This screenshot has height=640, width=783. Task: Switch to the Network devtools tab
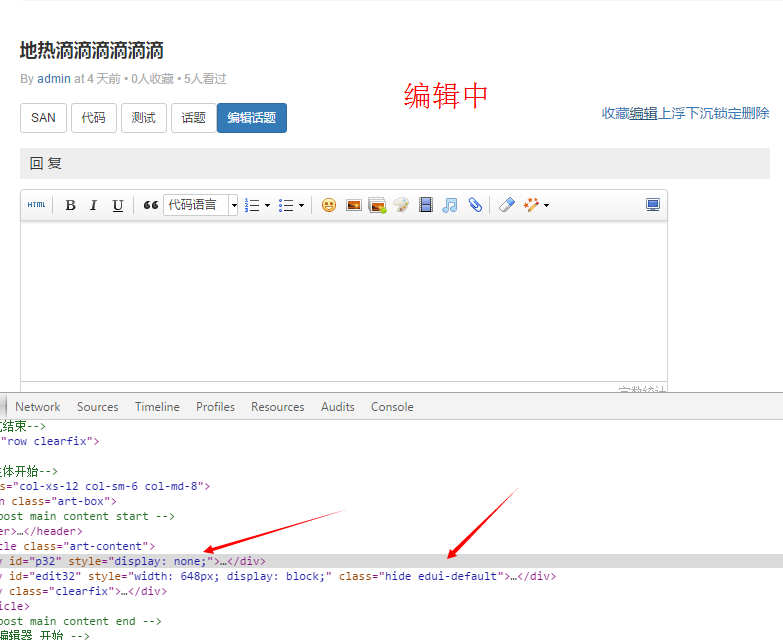point(37,407)
